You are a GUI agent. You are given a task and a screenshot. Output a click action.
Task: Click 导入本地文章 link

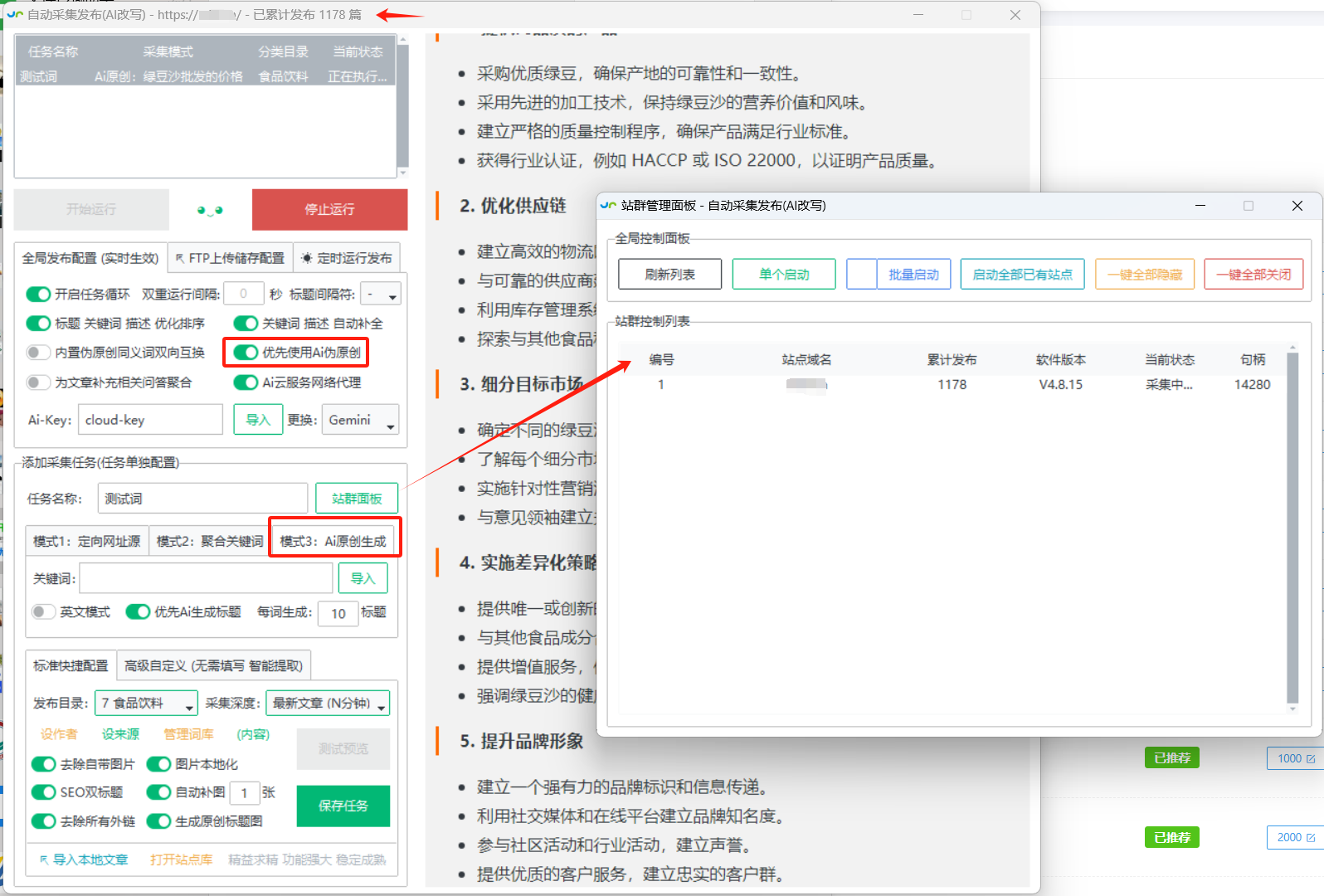tap(84, 859)
